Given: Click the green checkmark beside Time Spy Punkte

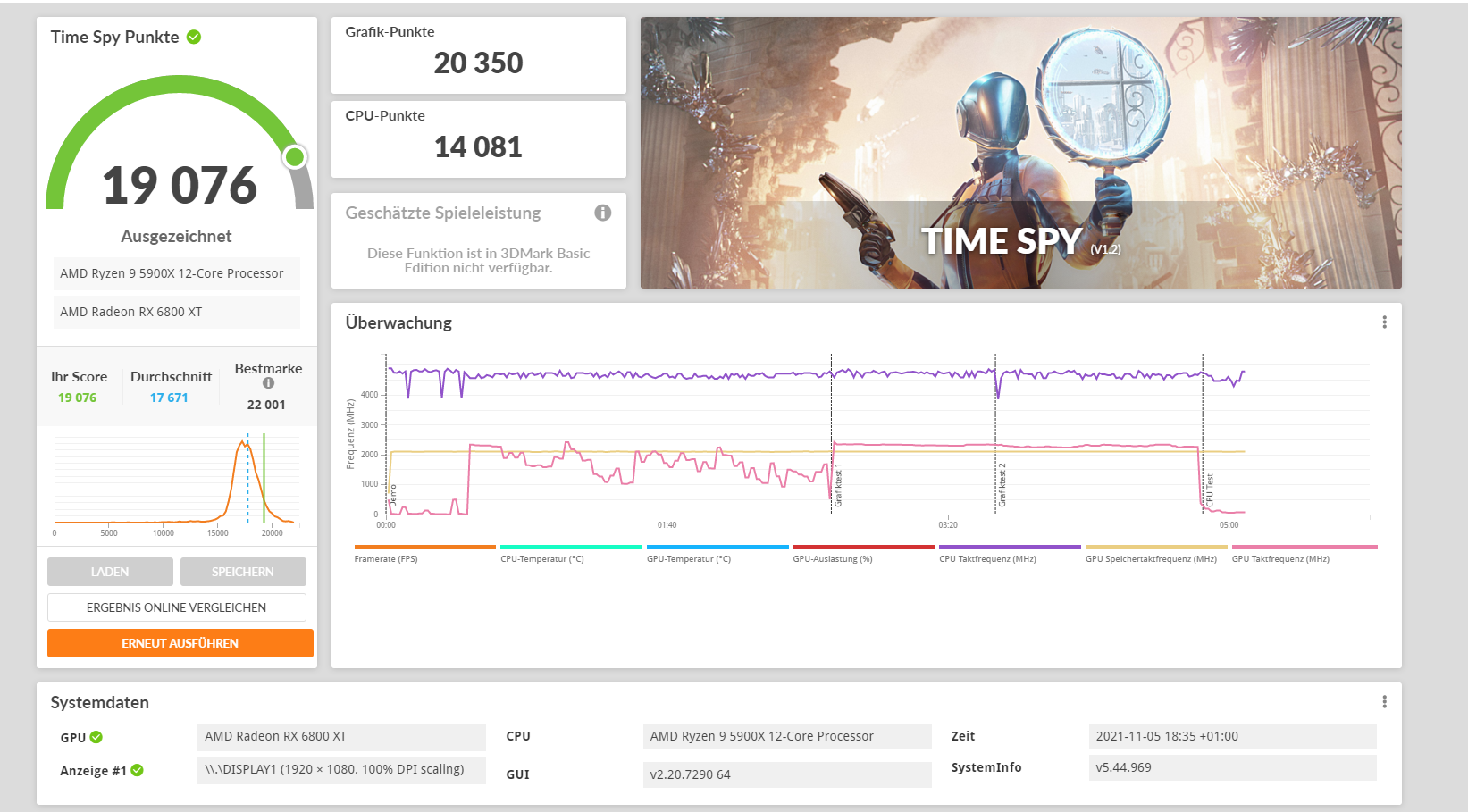Looking at the screenshot, I should point(194,37).
